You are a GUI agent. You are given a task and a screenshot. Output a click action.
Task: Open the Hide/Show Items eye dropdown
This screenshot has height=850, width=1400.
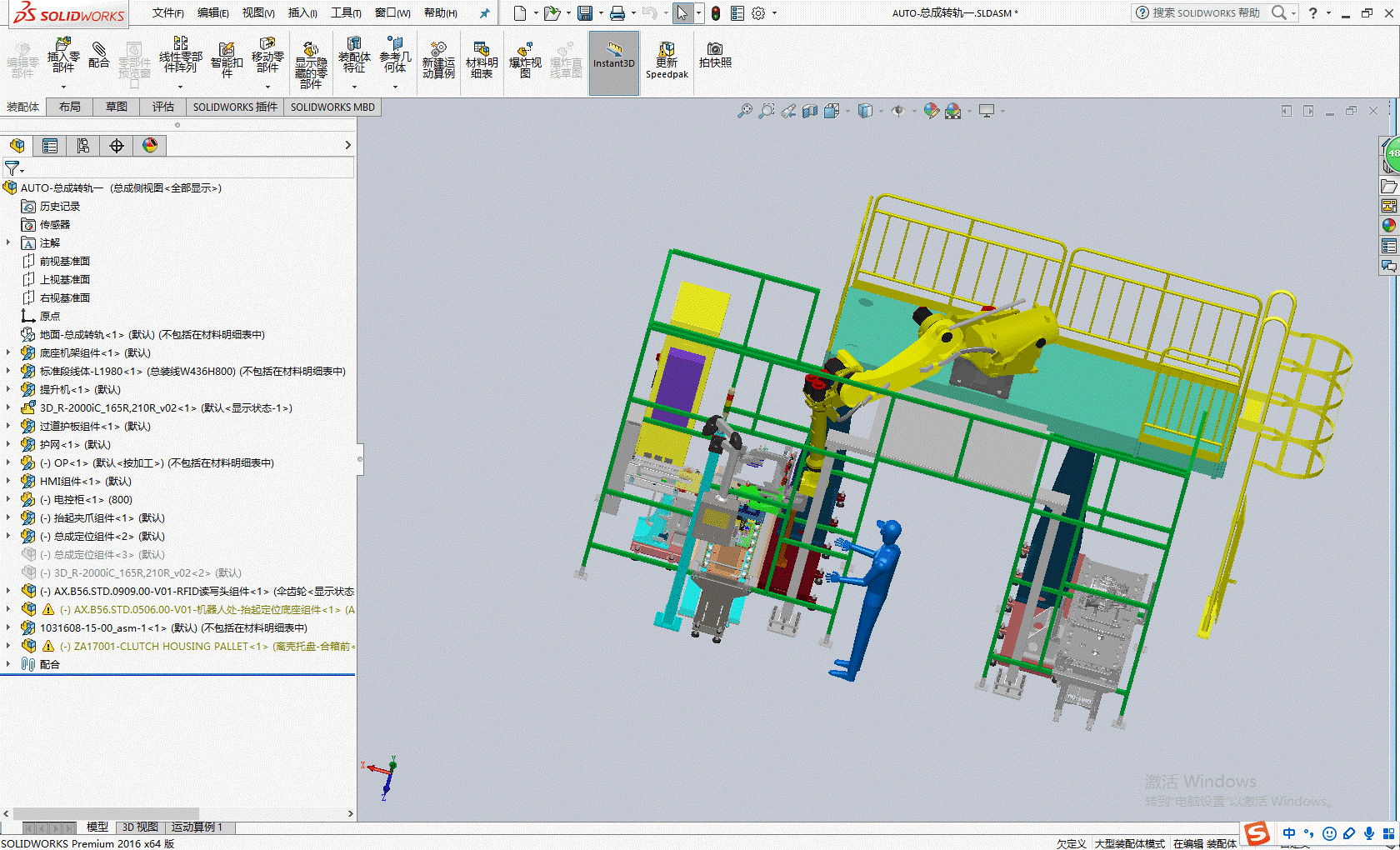(914, 111)
